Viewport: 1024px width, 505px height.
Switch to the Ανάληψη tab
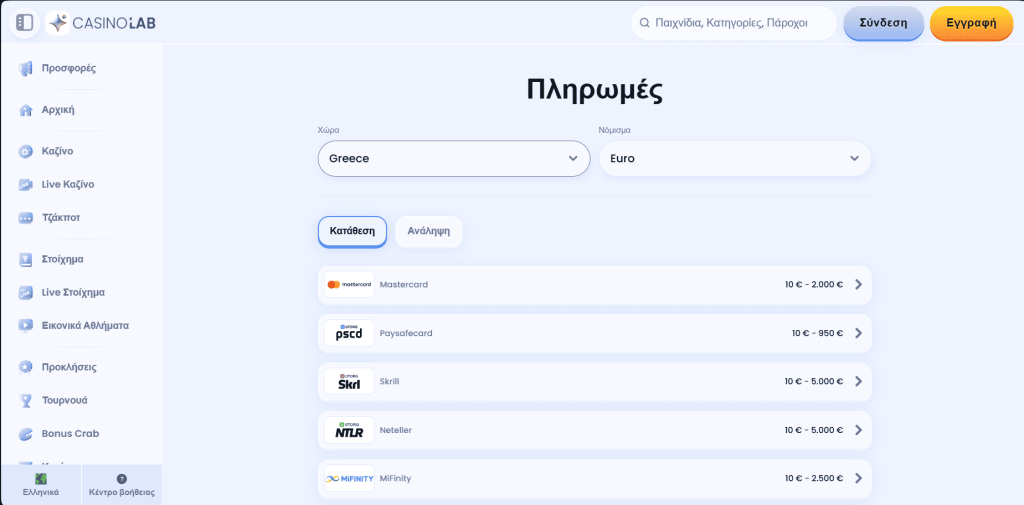click(428, 231)
